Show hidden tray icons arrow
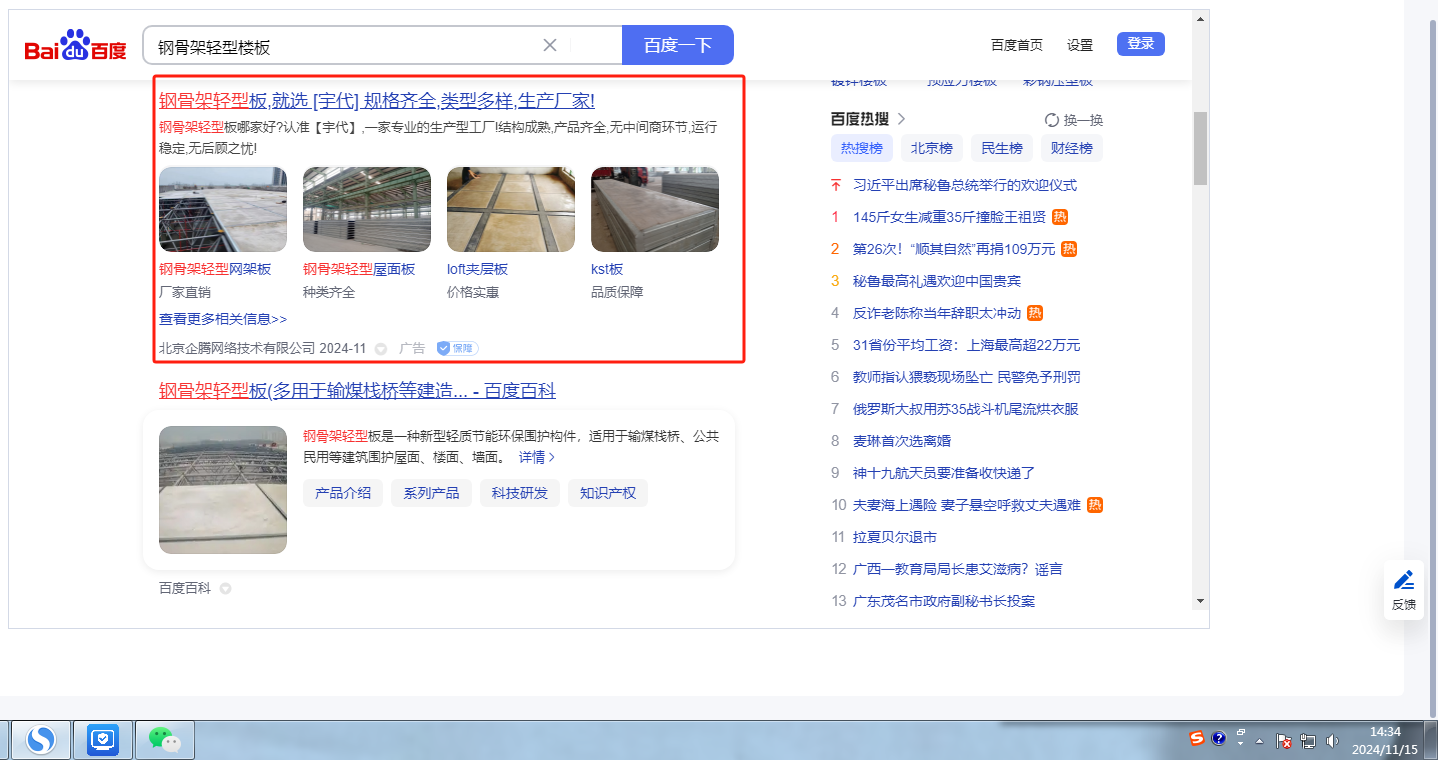The height and width of the screenshot is (760, 1438). point(1260,741)
